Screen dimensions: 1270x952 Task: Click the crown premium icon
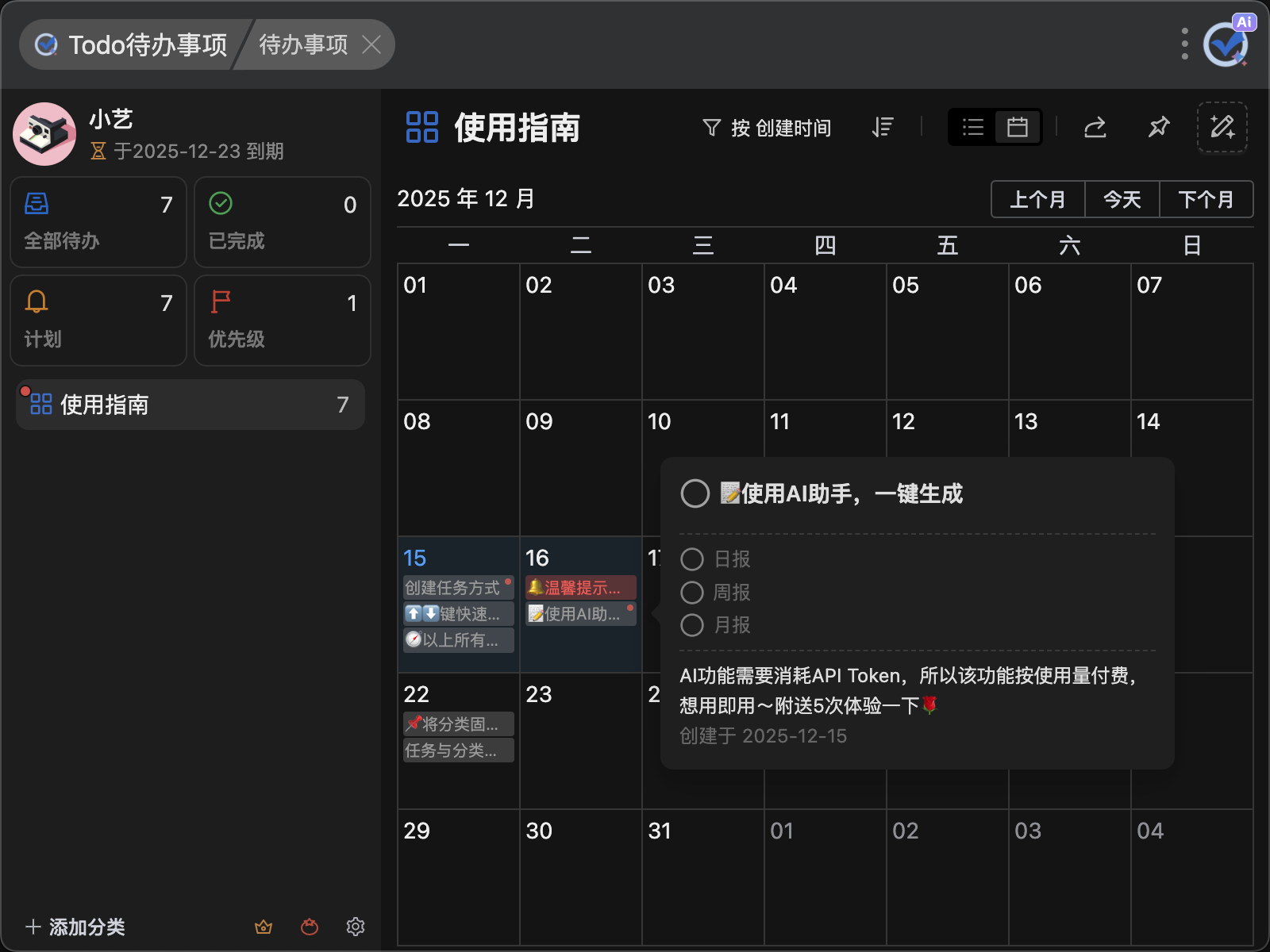(x=264, y=927)
